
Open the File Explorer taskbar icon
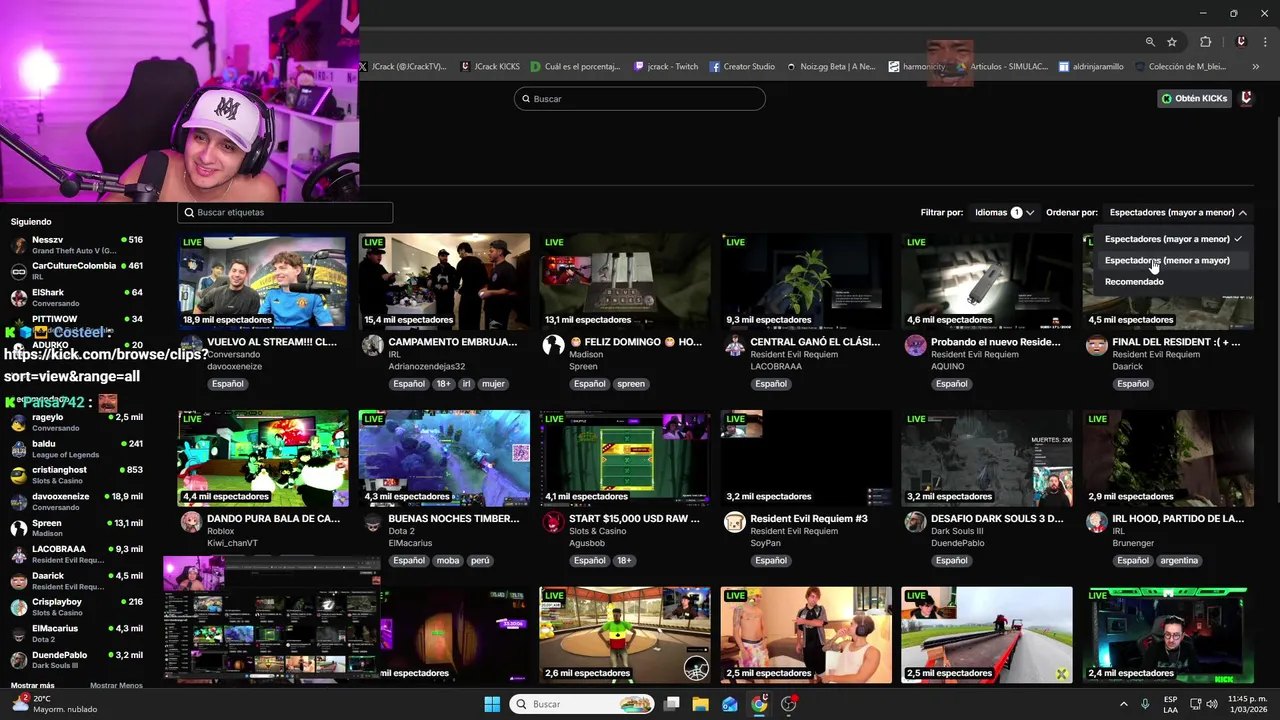tap(700, 704)
